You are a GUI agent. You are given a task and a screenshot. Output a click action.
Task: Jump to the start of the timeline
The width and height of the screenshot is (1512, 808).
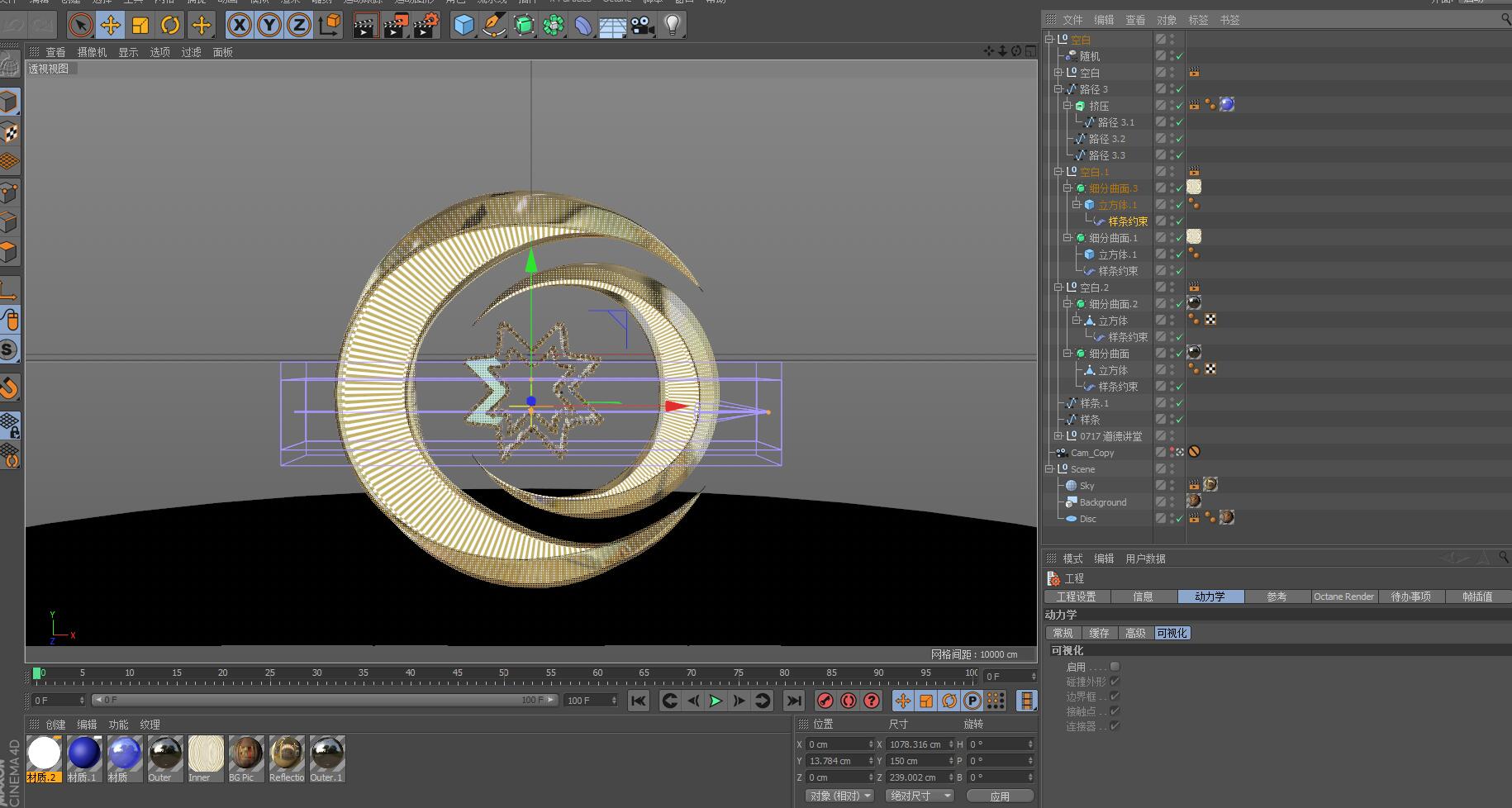(x=639, y=701)
